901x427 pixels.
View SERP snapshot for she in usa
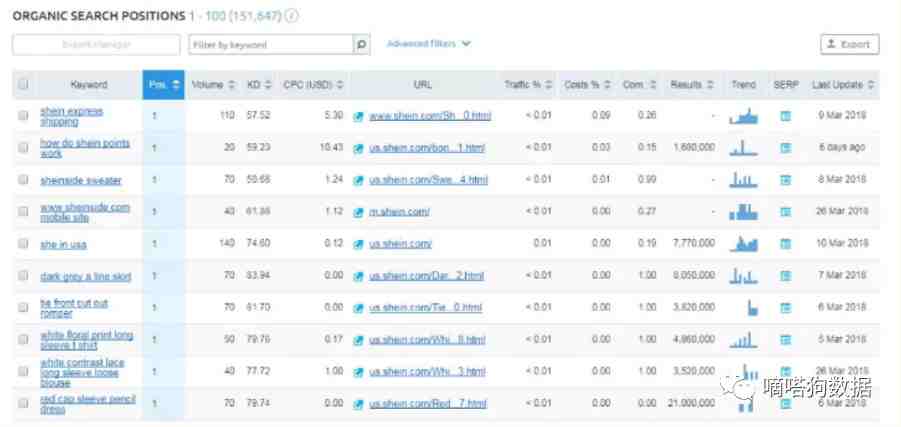[785, 244]
